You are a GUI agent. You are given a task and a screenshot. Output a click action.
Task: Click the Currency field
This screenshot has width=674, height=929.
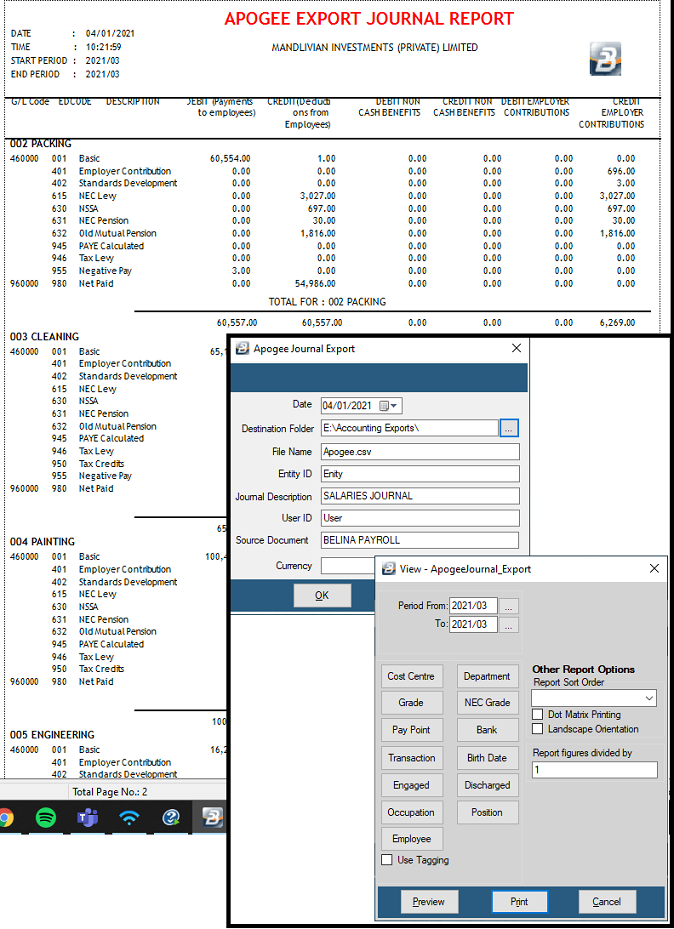click(x=348, y=565)
